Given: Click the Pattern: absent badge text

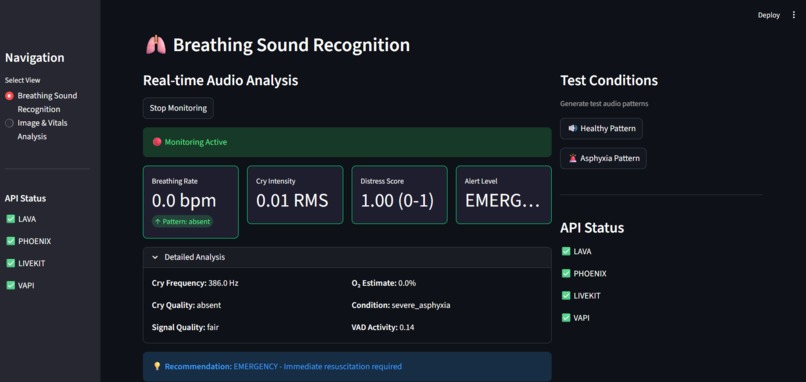Looking at the screenshot, I should [186, 221].
